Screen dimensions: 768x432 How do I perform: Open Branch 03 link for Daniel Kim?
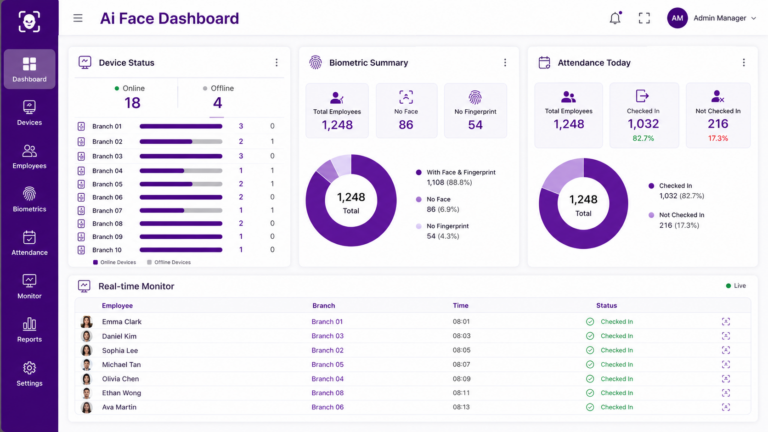[x=328, y=336]
